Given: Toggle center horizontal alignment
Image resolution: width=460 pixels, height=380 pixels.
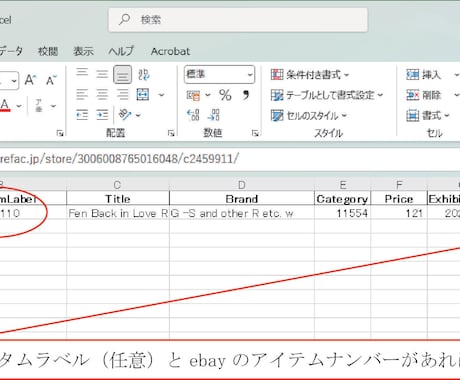Looking at the screenshot, I should [x=102, y=95].
